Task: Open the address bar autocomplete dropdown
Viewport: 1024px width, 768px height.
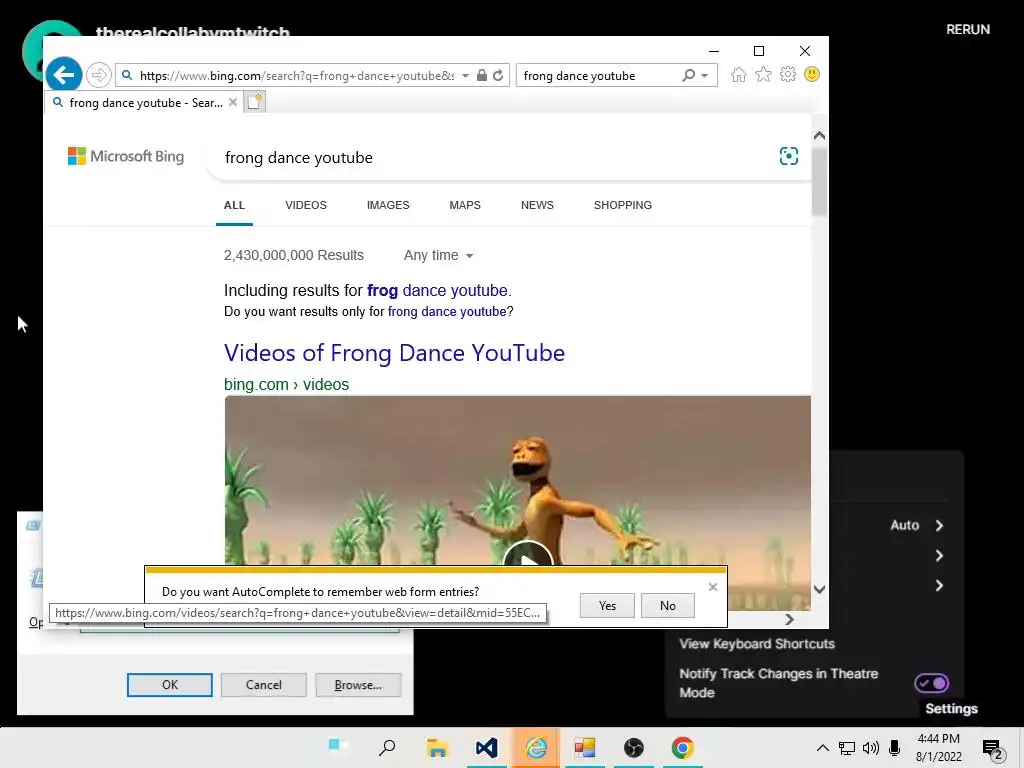Action: click(465, 76)
